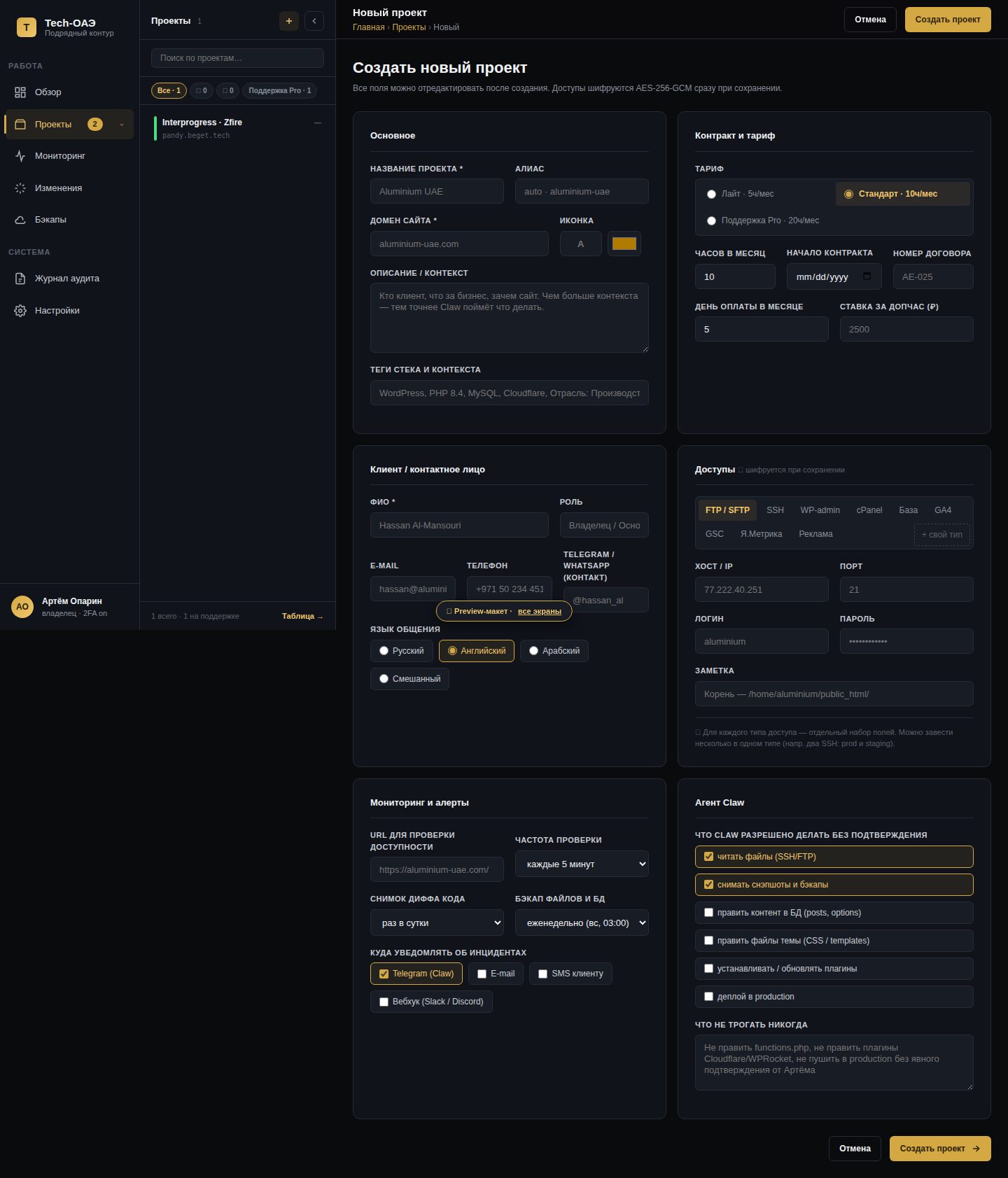Click top Создать проект button
The width and height of the screenshot is (1008, 1178).
[948, 20]
